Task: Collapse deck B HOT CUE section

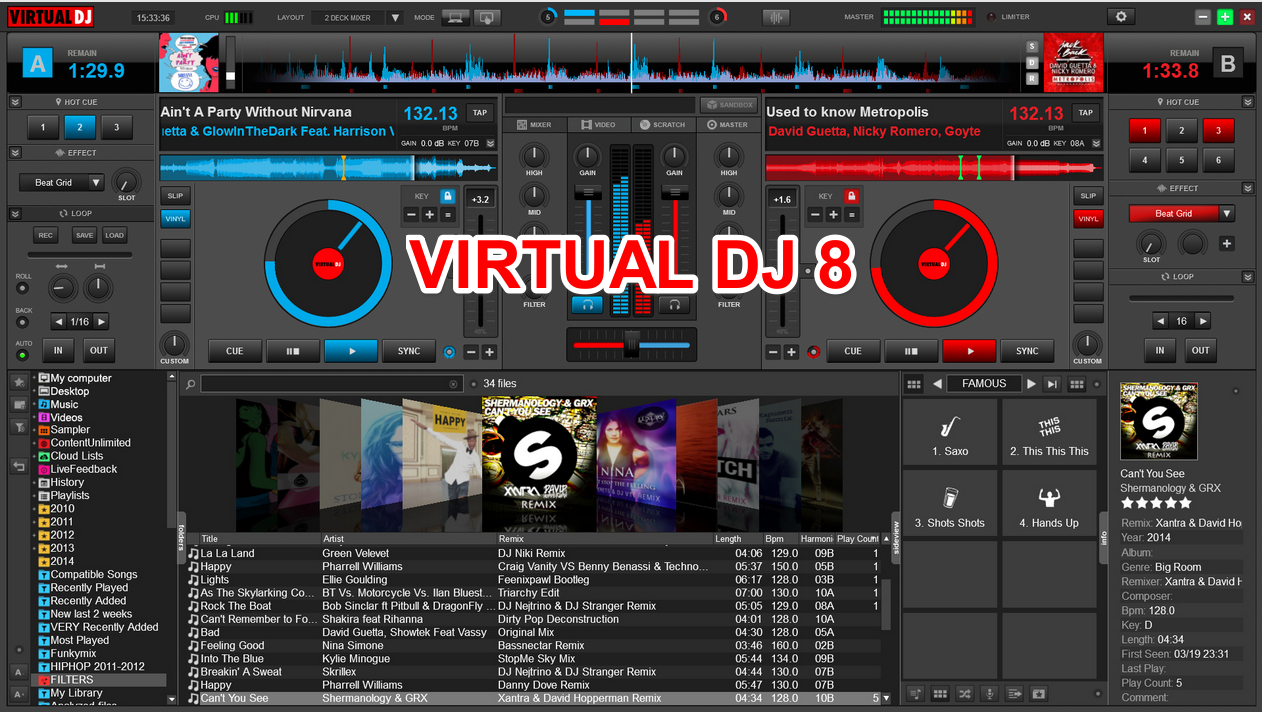Action: [x=1247, y=102]
